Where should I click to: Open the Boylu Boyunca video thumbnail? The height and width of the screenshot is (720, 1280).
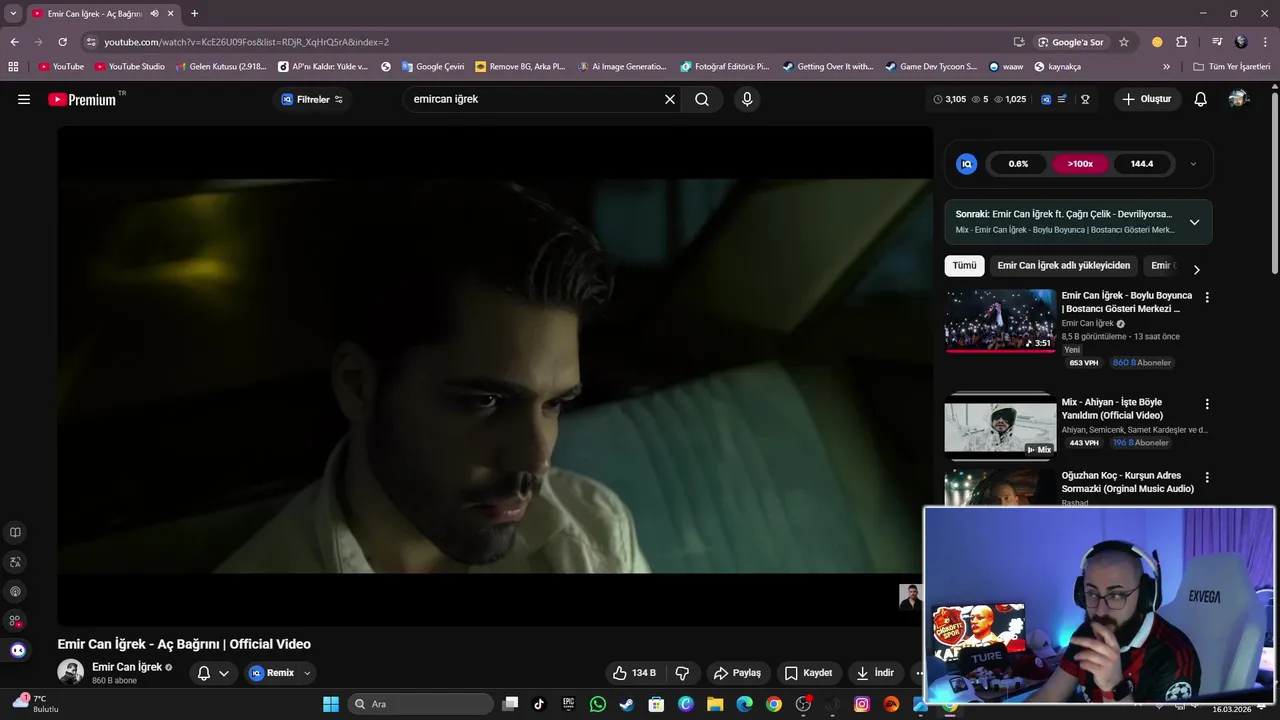pyautogui.click(x=1000, y=321)
